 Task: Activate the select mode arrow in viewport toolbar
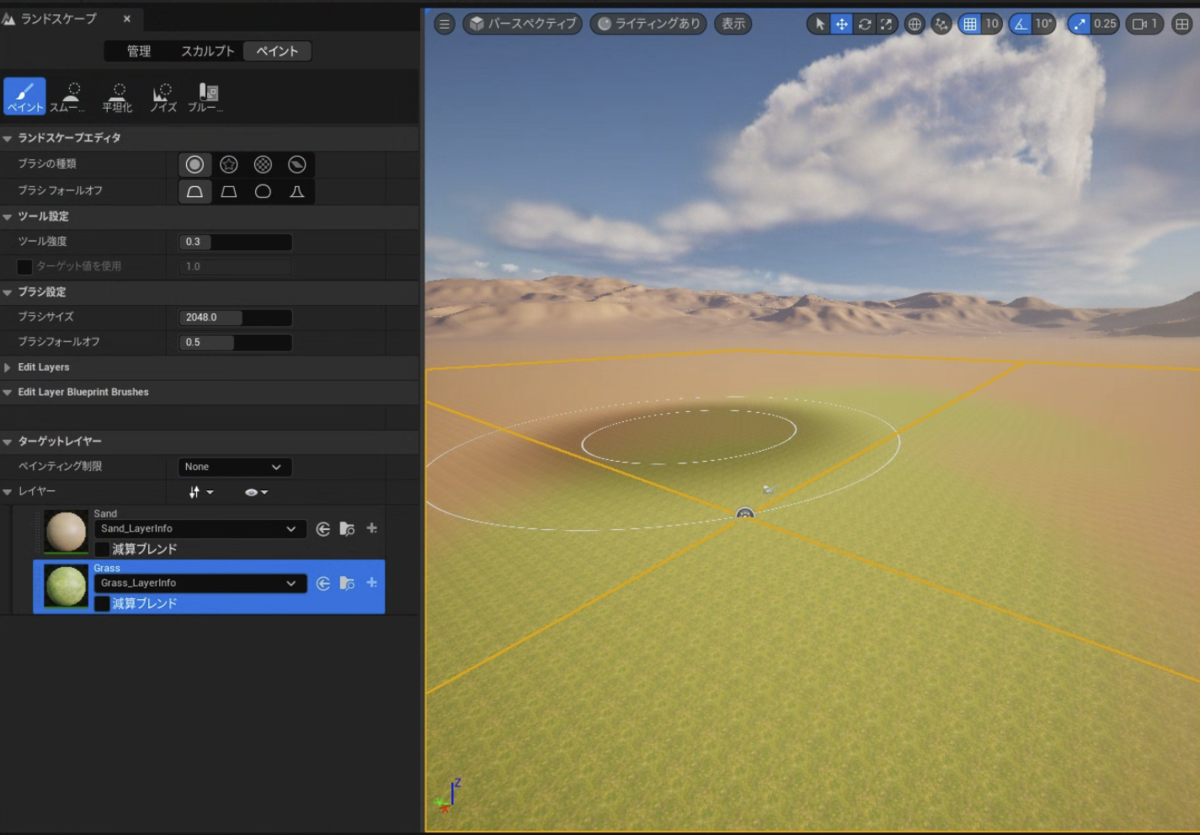point(821,24)
